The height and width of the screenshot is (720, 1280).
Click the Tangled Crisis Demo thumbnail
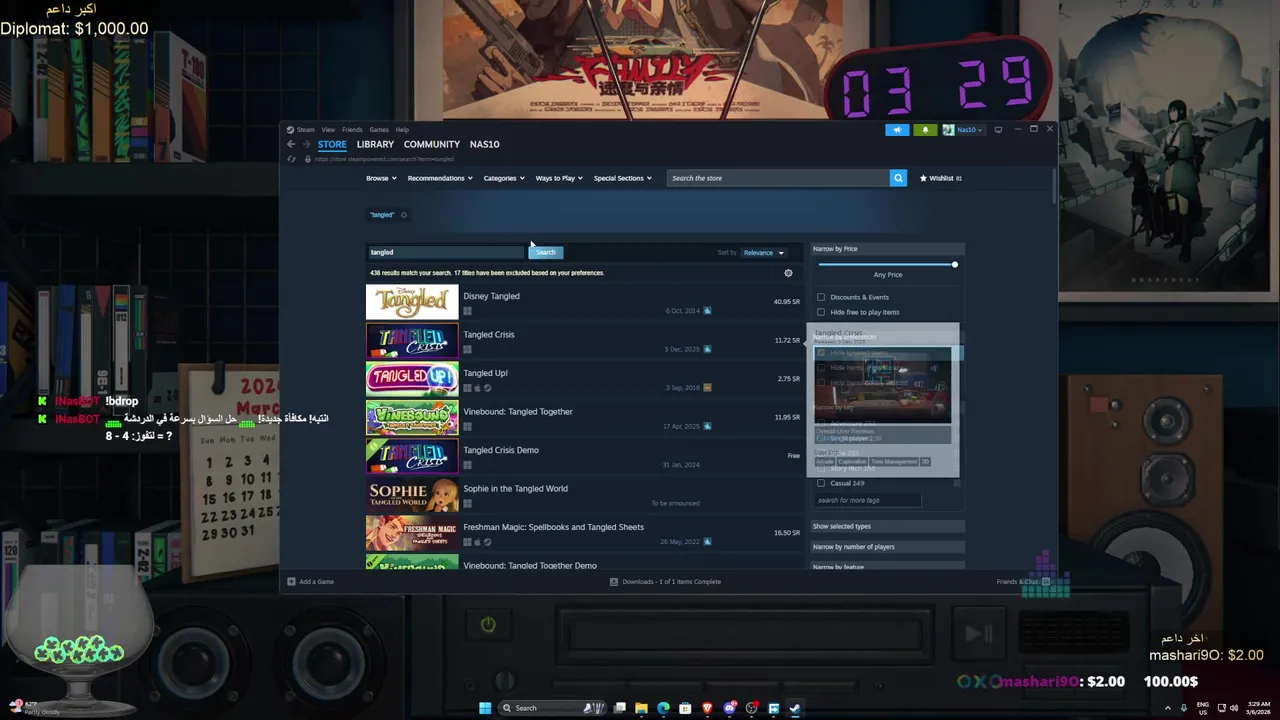coord(412,456)
